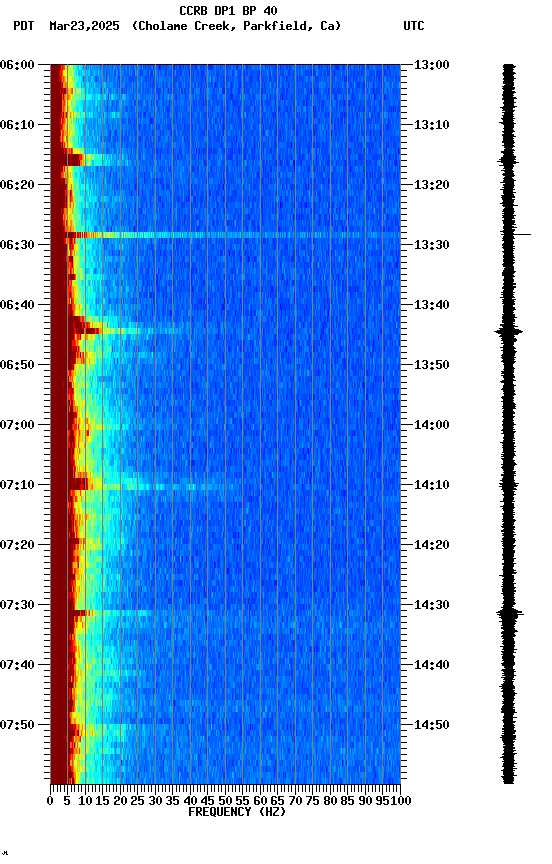Click the seismogram burst near 13:44 UTC
Image resolution: width=552 pixels, height=864 pixels.
[x=508, y=332]
